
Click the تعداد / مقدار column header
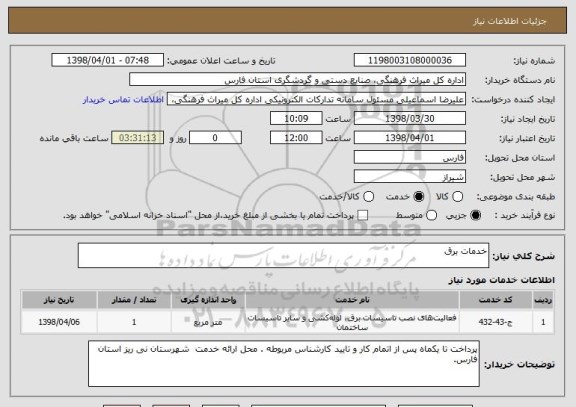tap(134, 300)
